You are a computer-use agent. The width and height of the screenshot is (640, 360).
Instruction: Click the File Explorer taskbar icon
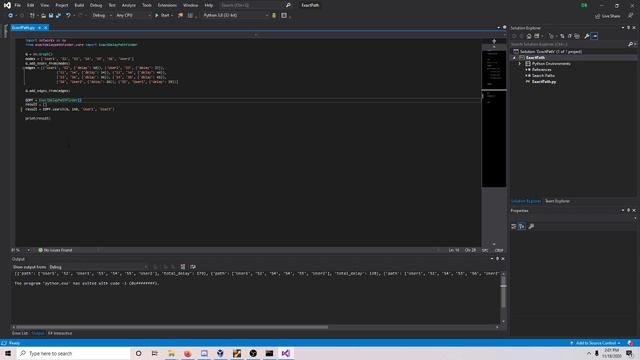(171, 353)
